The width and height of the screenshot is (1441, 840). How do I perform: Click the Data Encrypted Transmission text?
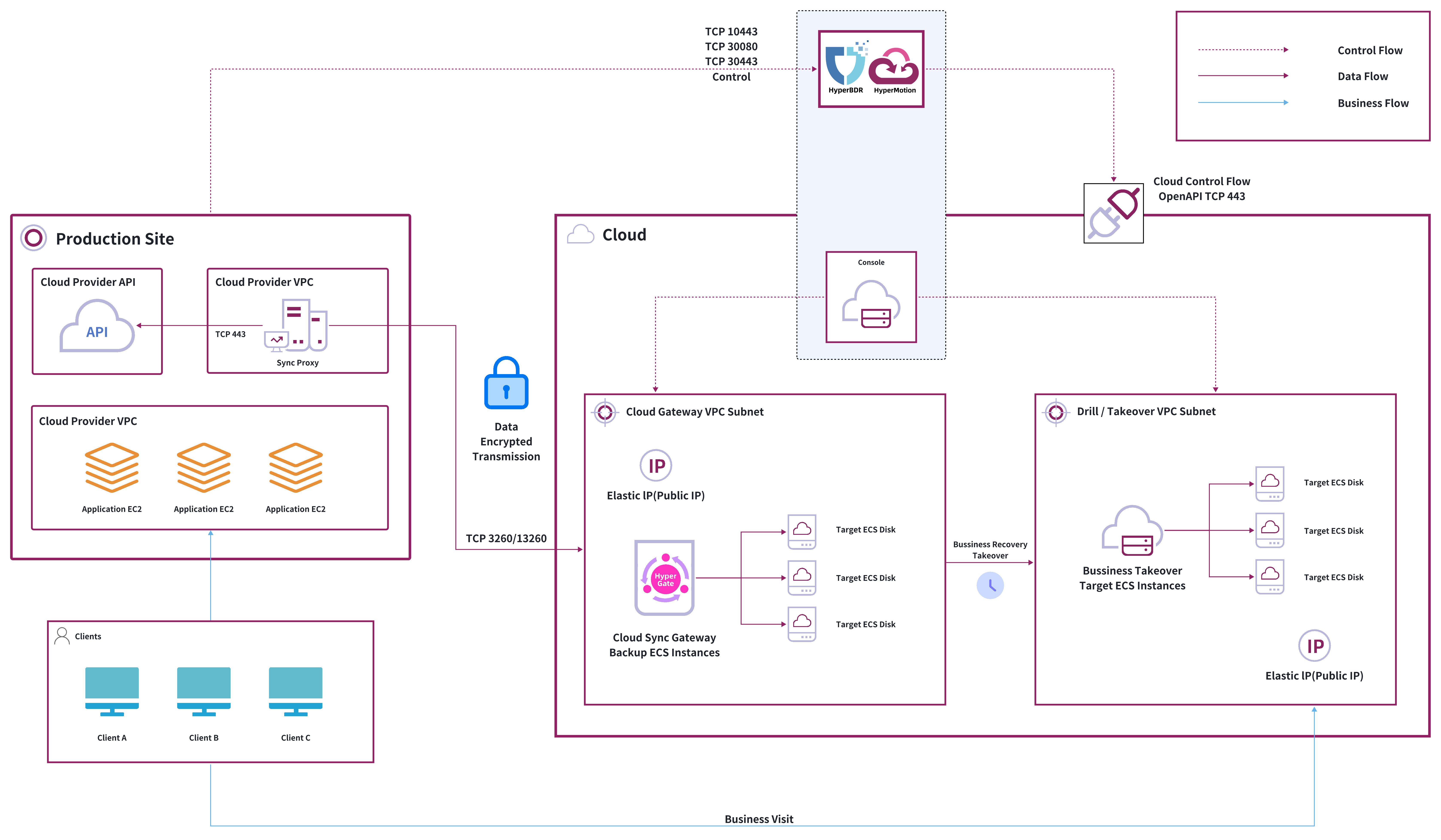[x=506, y=441]
